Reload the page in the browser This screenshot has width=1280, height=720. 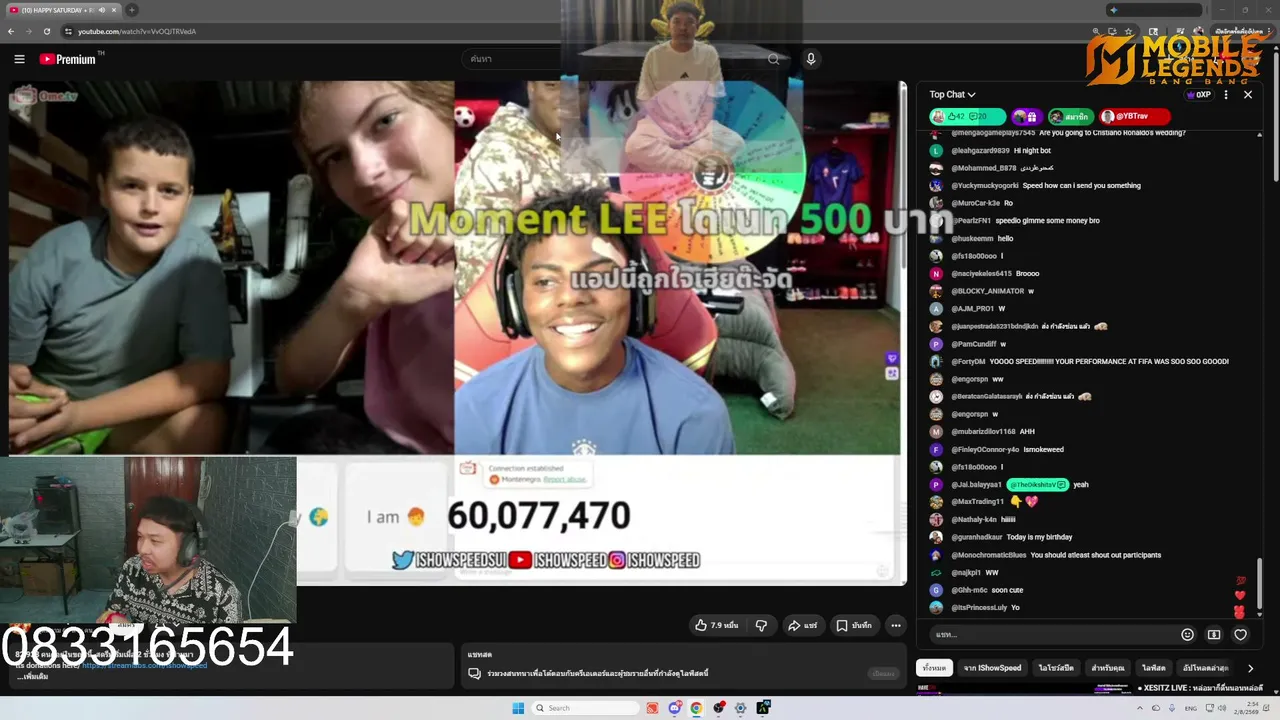coord(46,31)
